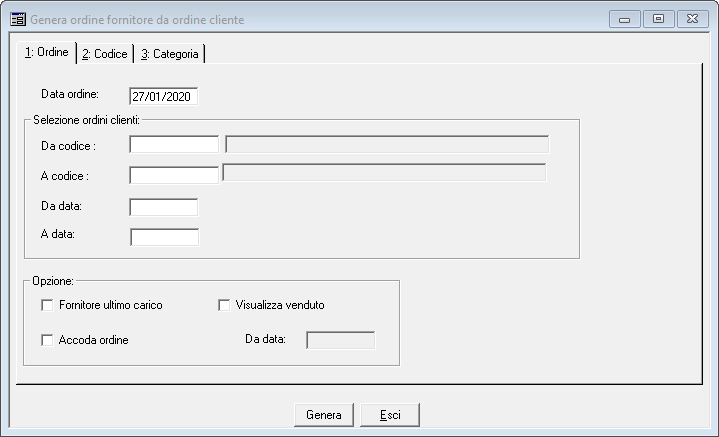Viewport: 719px width, 437px height.
Task: Focus the Data ordine date field
Action: [x=164, y=97]
